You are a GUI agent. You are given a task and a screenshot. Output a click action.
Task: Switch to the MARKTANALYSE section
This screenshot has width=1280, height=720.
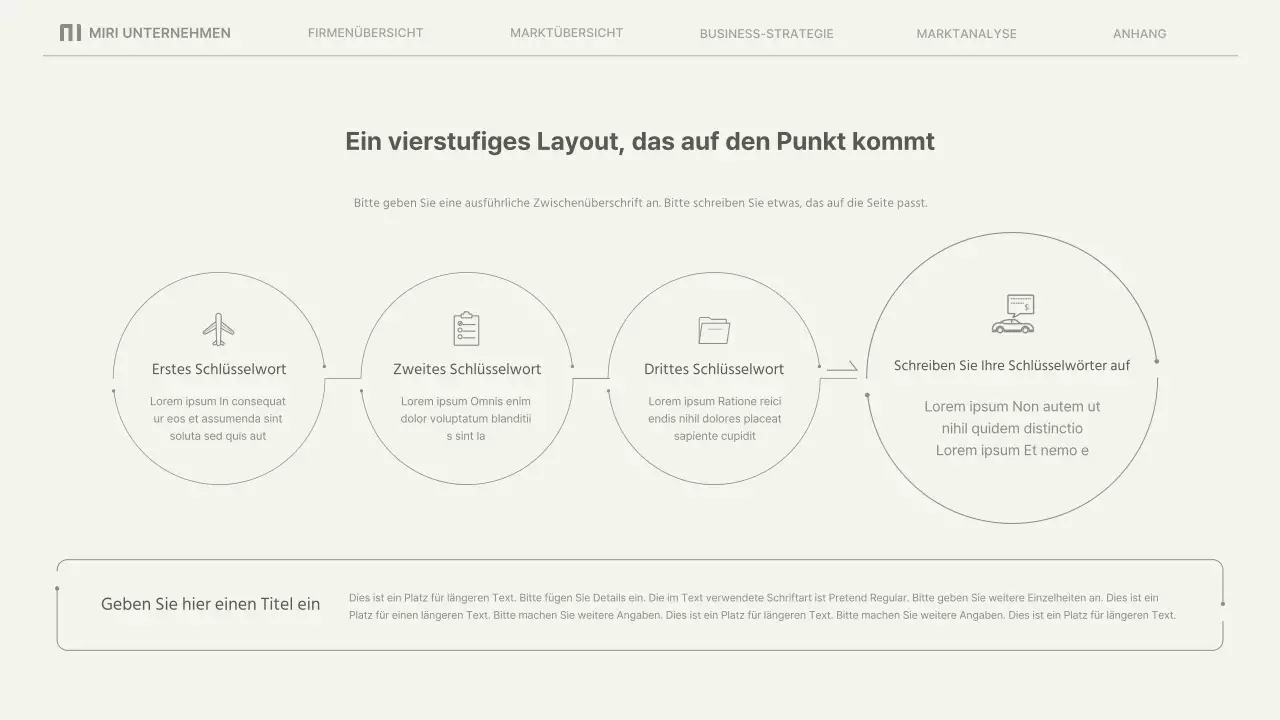pos(966,33)
